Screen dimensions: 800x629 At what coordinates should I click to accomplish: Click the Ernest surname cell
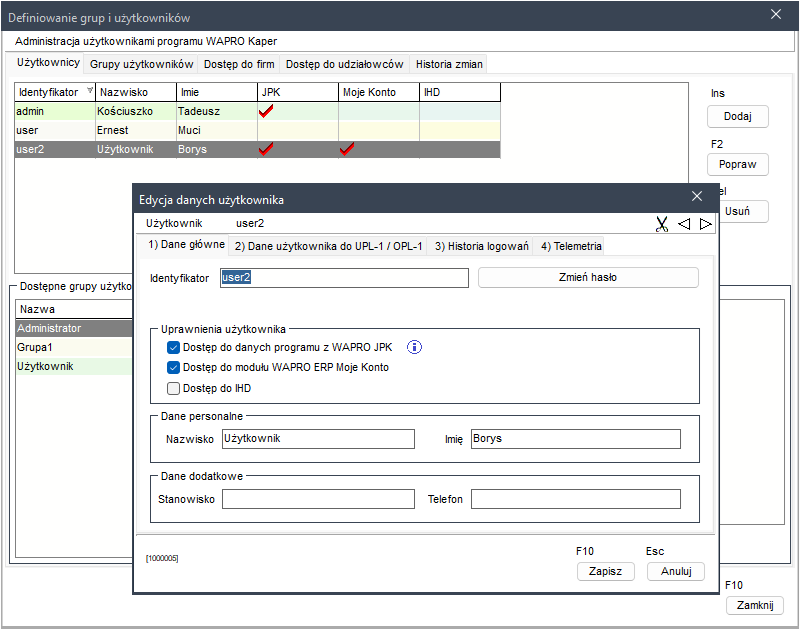pyautogui.click(x=136, y=130)
